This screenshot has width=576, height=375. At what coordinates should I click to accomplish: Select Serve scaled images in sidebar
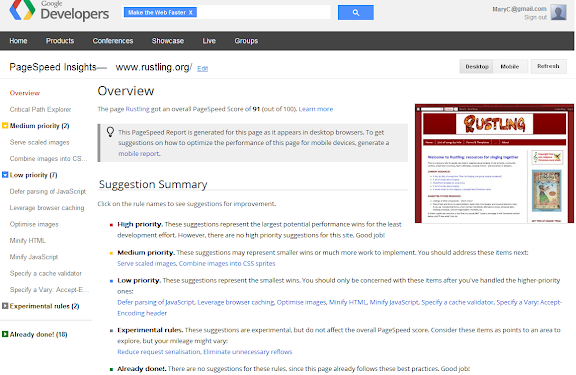(x=39, y=142)
